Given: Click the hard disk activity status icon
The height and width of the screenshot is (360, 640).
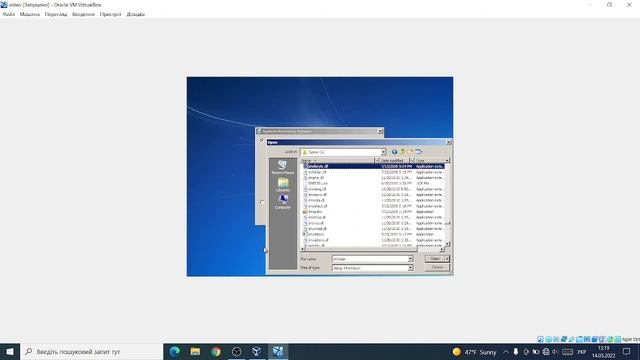Looking at the screenshot, I should pyautogui.click(x=540, y=339).
